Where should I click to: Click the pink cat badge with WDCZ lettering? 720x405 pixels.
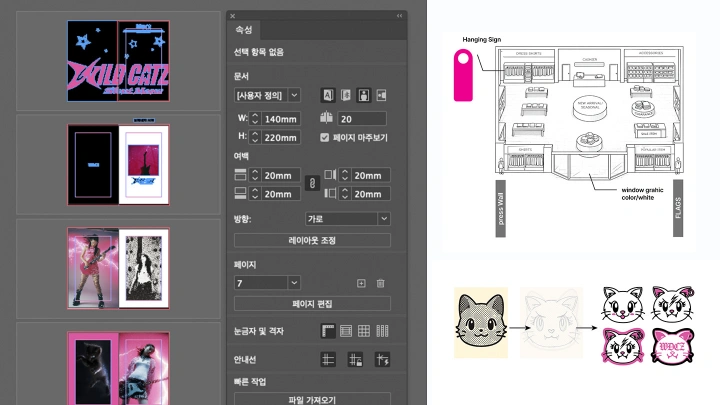point(673,346)
